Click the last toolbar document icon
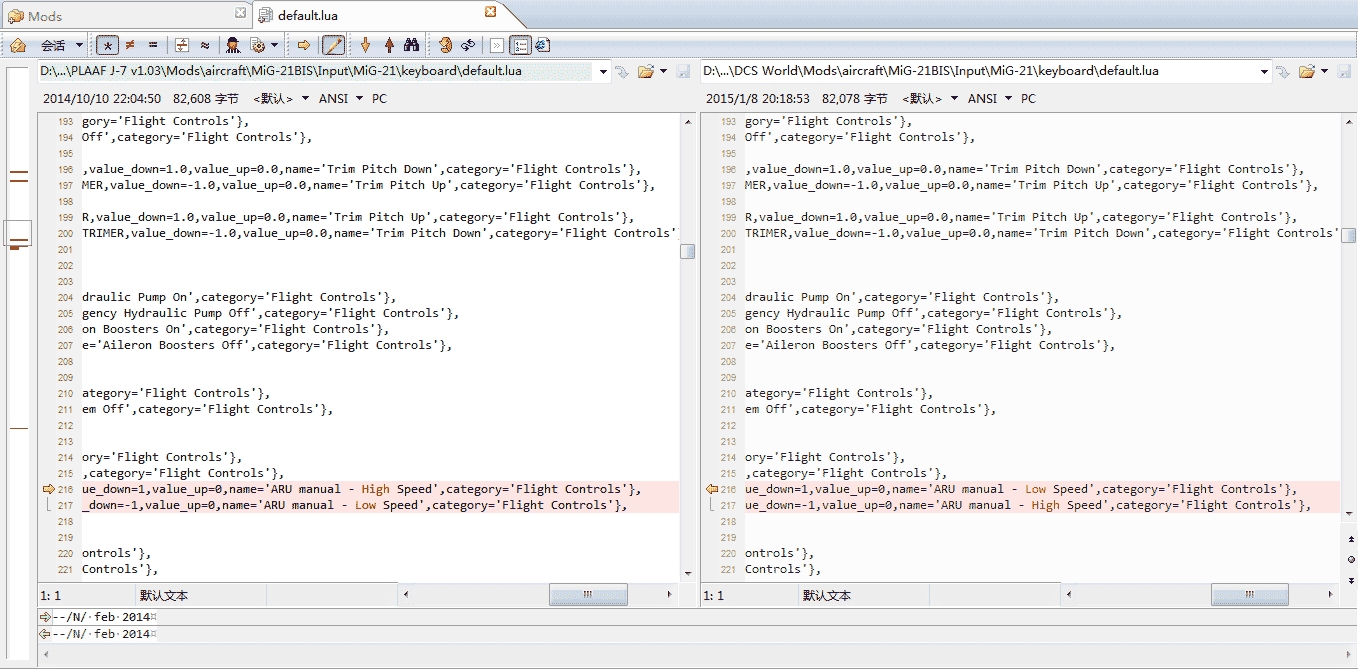The image size is (1358, 669). (x=542, y=45)
